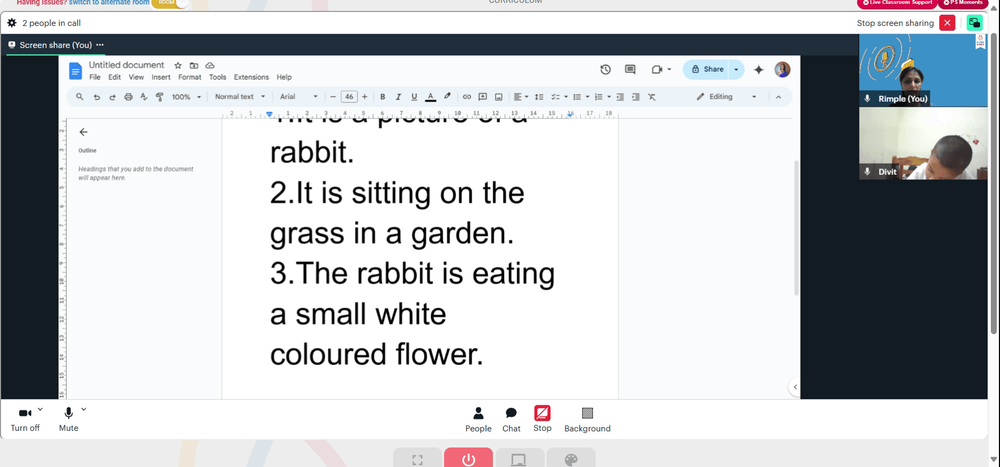Image resolution: width=1000 pixels, height=467 pixels.
Task: Open version history clock icon
Action: click(605, 70)
